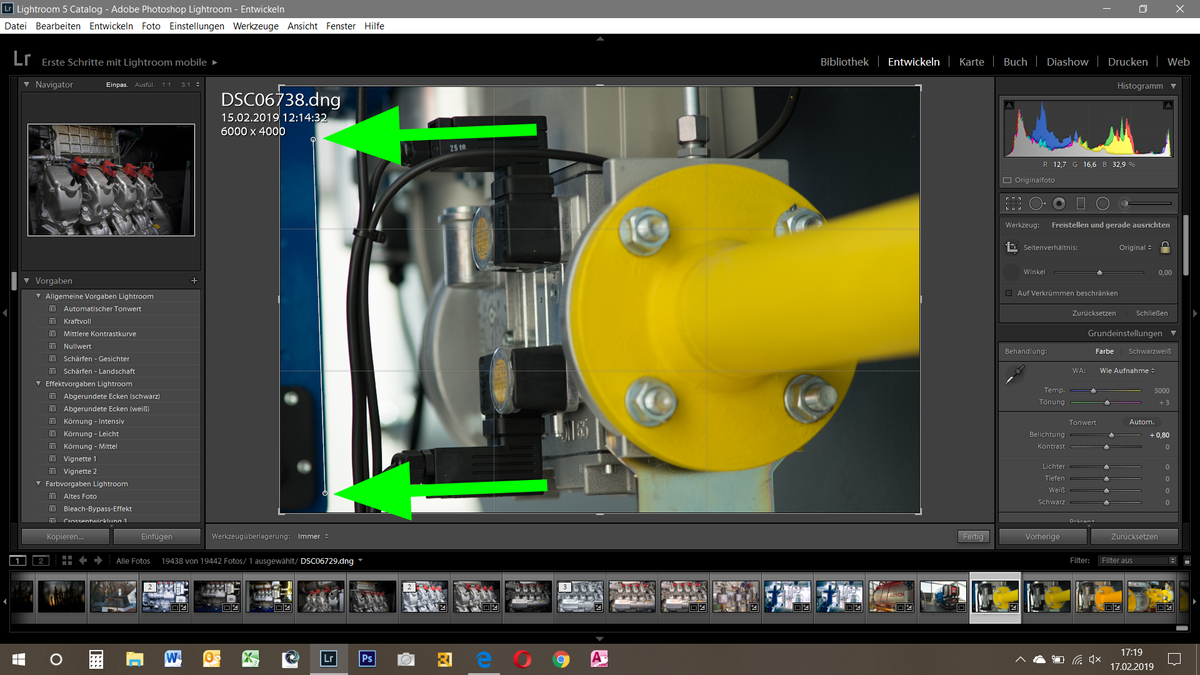This screenshot has height=675, width=1200.
Task: Open the Entwickeln menu
Action: tap(110, 26)
